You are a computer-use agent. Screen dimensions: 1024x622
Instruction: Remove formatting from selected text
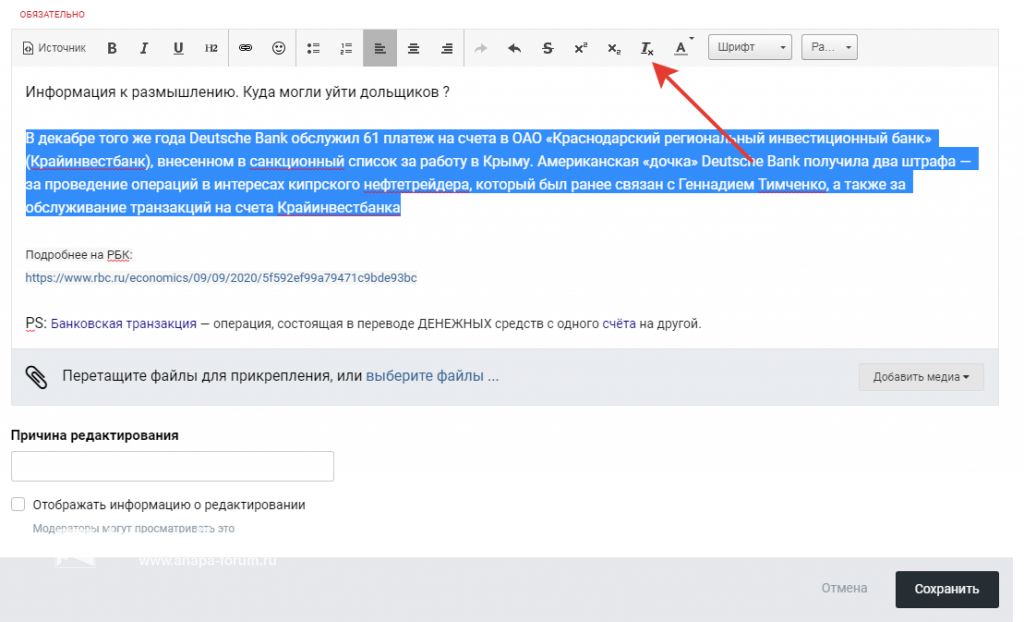[647, 48]
